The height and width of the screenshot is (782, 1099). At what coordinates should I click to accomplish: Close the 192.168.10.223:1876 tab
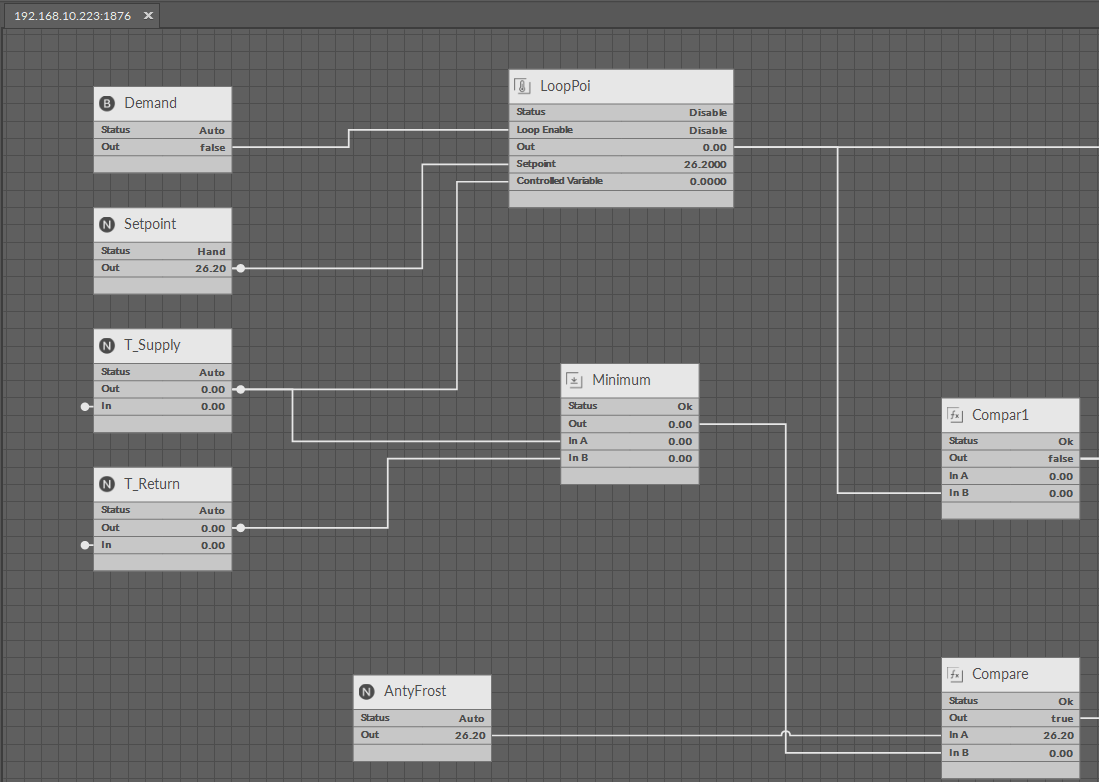click(x=148, y=16)
